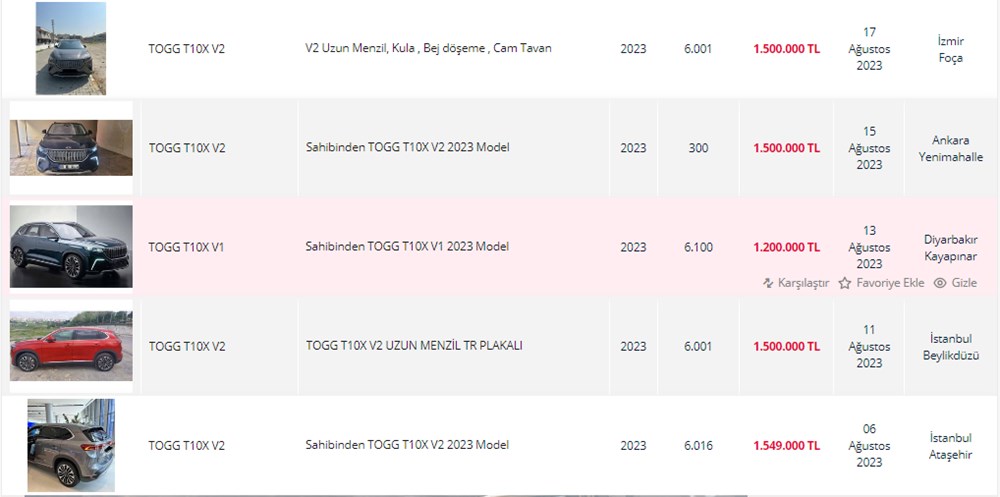Open the green TOGG T10X V1 thumbnail
The image size is (1000, 497).
[x=71, y=247]
